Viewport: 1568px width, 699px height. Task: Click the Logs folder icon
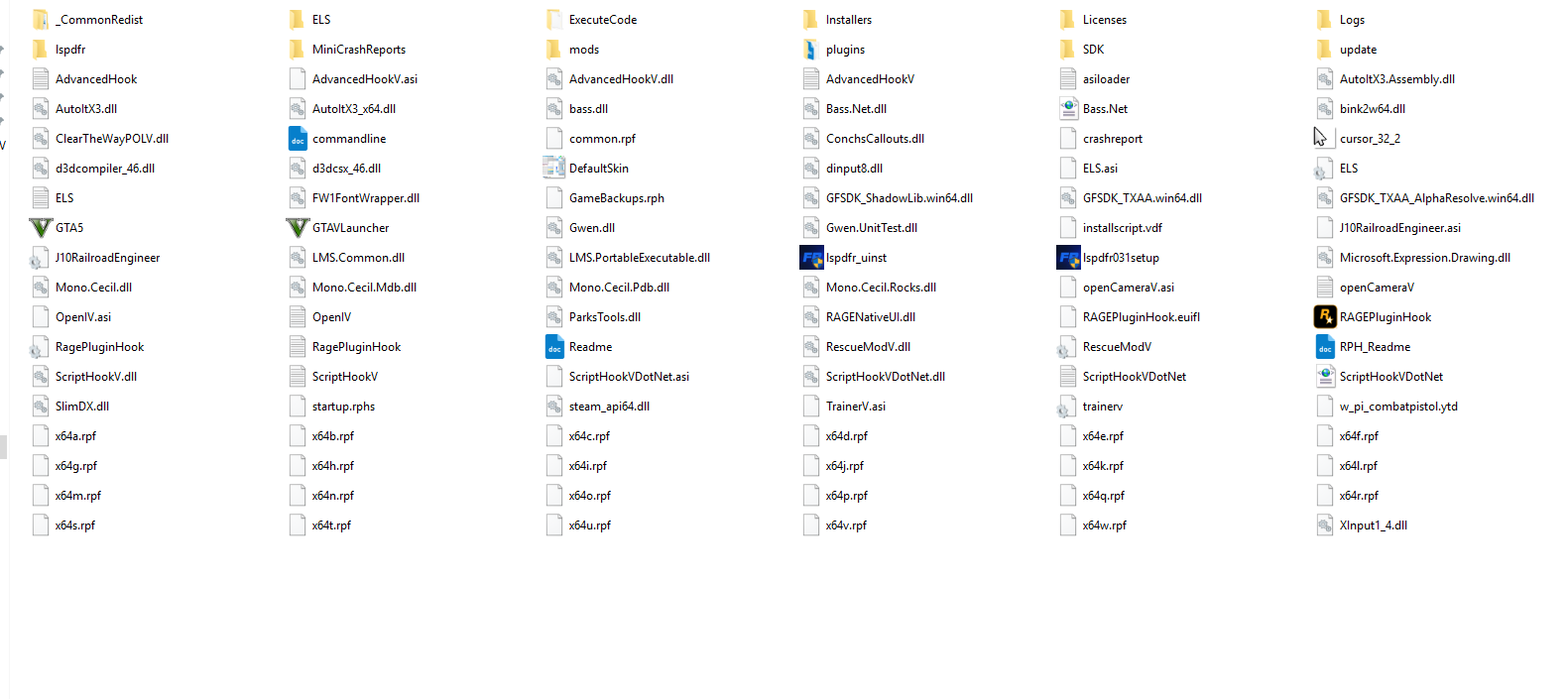tap(1325, 20)
